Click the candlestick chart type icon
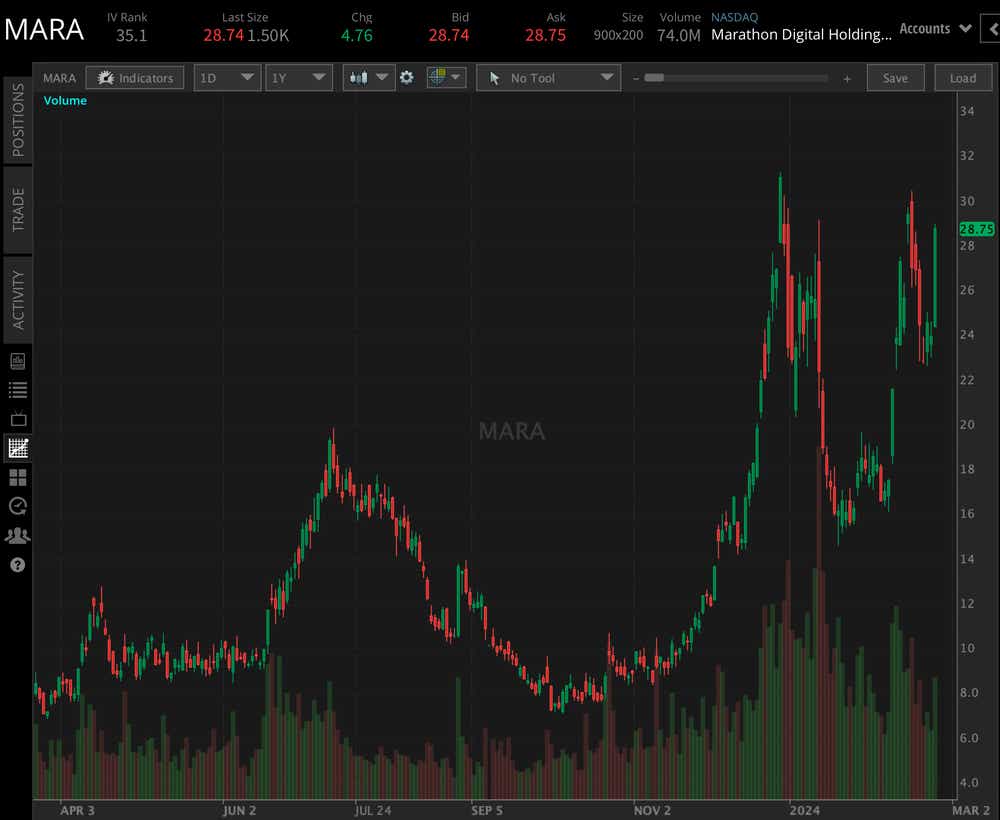The width and height of the screenshot is (1000, 820). tap(359, 78)
